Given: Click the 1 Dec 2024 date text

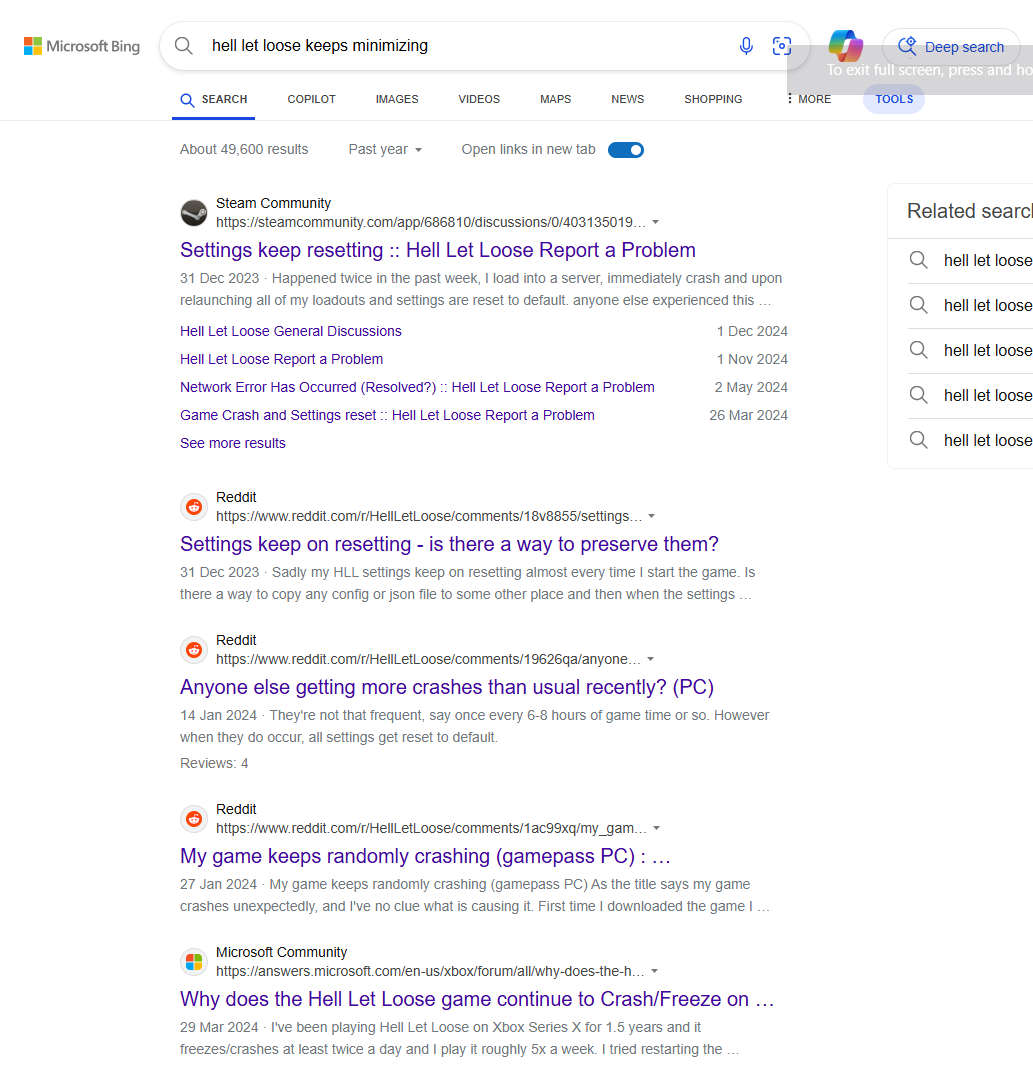Looking at the screenshot, I should click(752, 331).
